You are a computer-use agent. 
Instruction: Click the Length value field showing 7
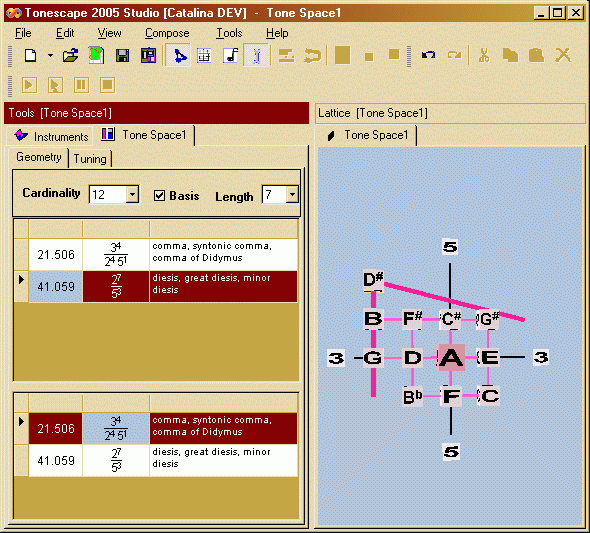click(274, 194)
